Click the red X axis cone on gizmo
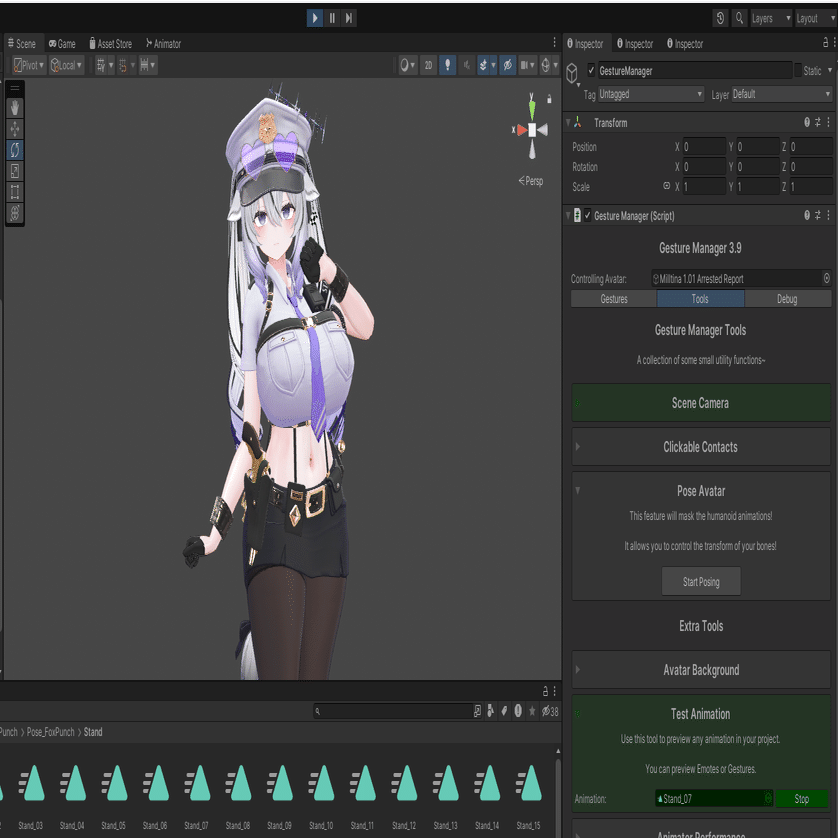Image resolution: width=838 pixels, height=838 pixels. (x=521, y=130)
